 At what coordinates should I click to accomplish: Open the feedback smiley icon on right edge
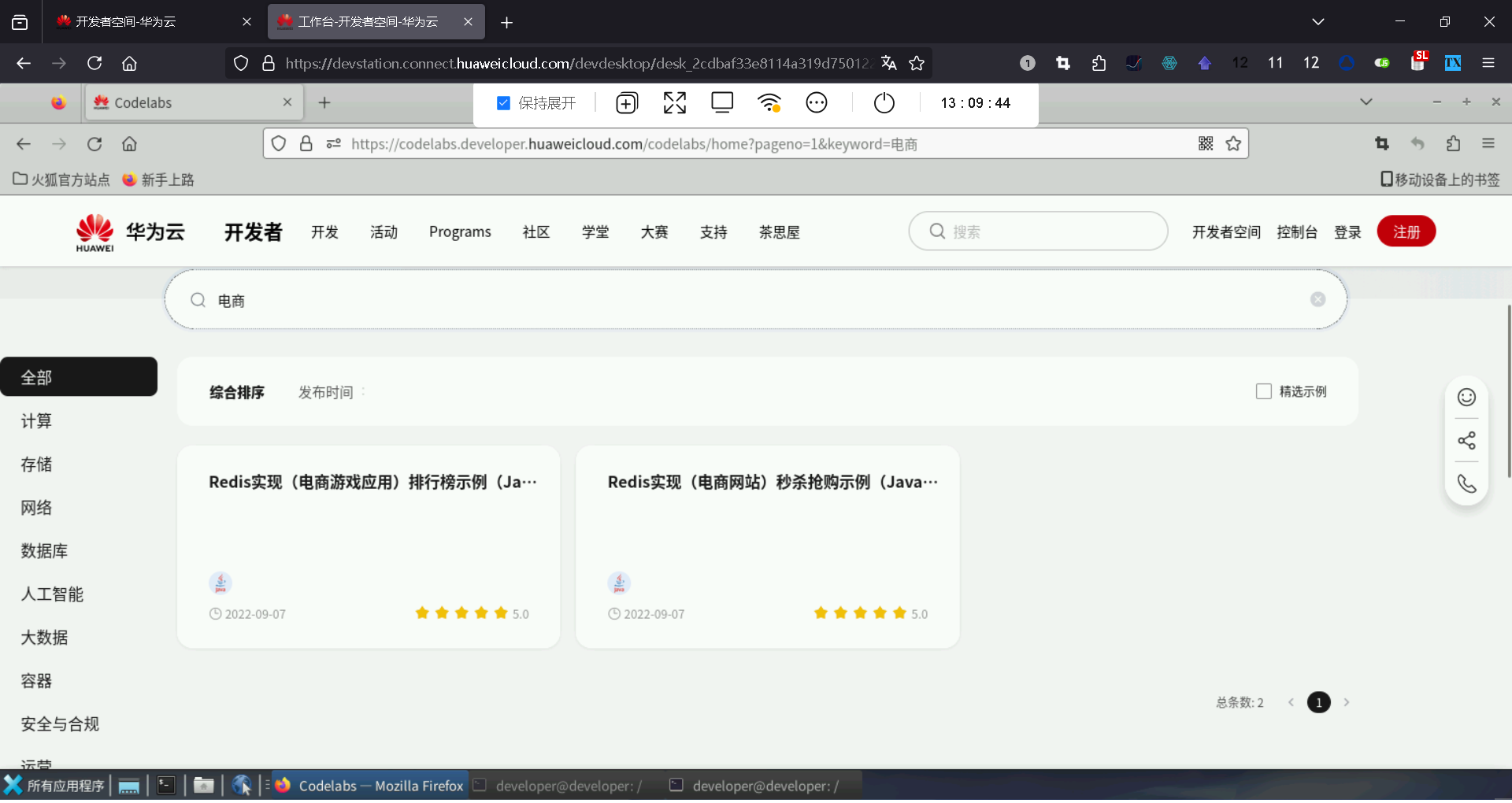(1466, 397)
